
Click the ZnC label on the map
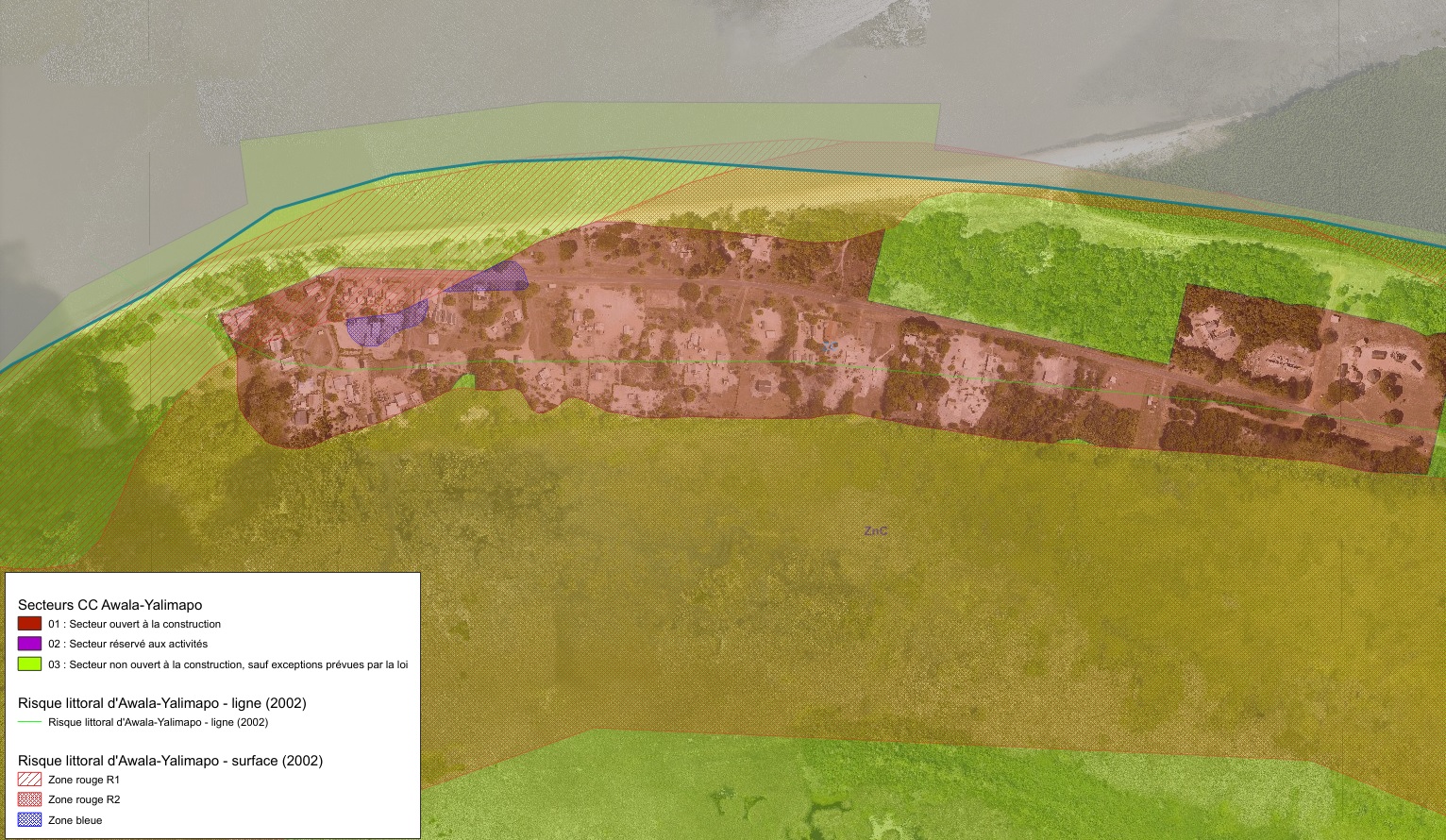pos(875,531)
